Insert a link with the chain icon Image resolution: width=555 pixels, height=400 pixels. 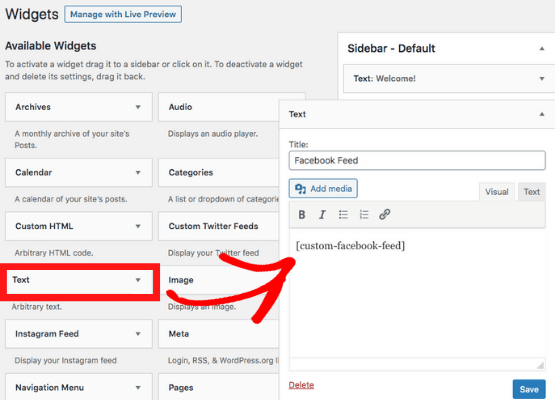tap(385, 215)
